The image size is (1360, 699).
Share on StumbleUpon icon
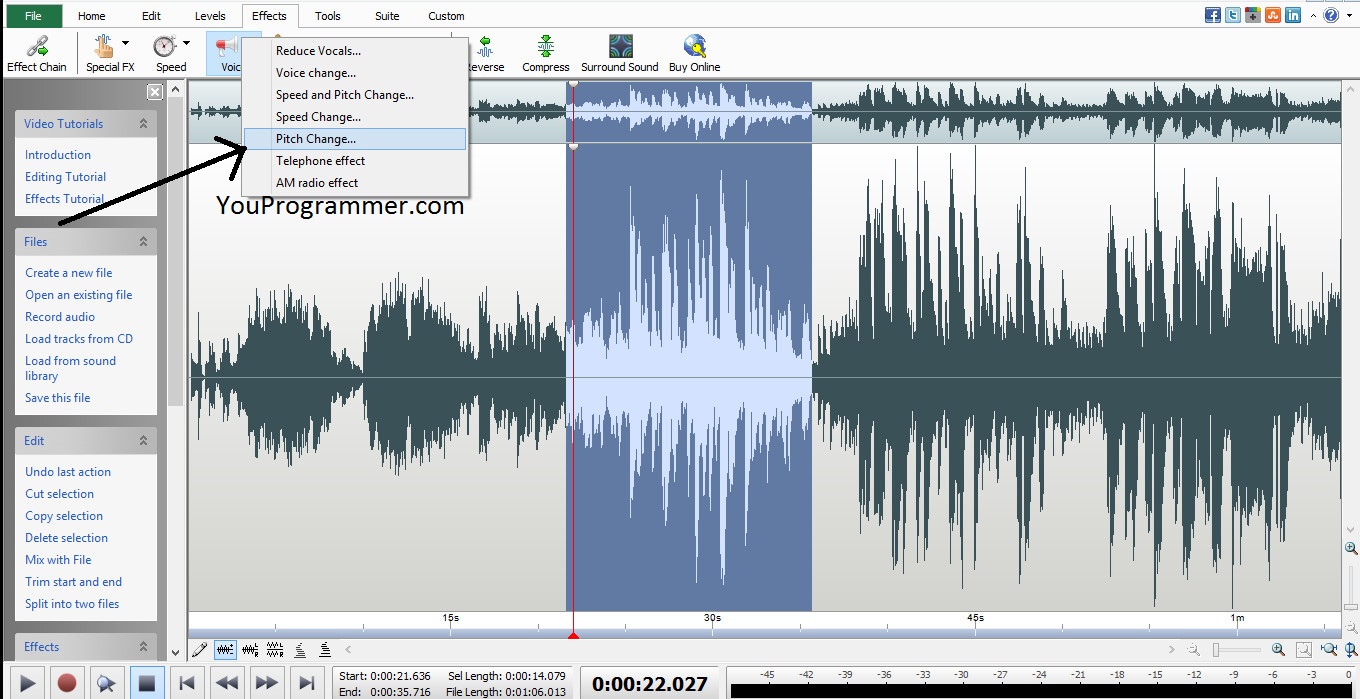click(1273, 15)
